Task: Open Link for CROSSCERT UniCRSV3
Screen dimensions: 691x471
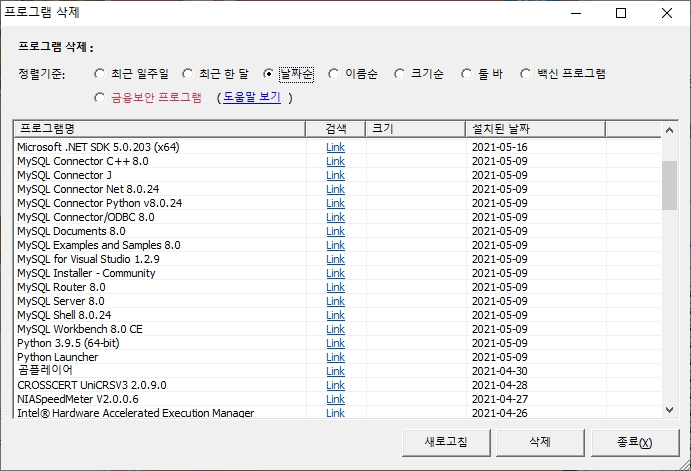Action: pos(335,385)
